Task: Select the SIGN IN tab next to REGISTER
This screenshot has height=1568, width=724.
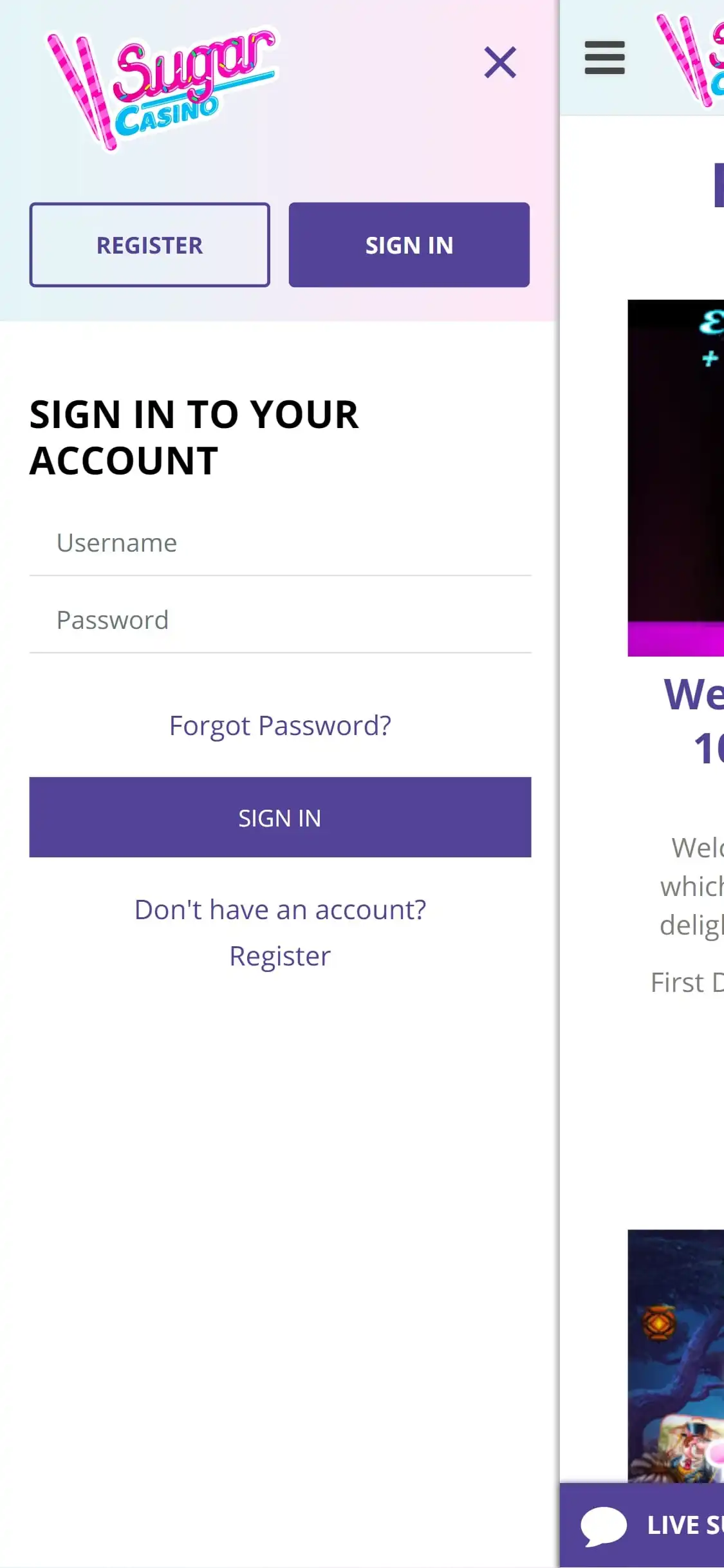Action: 409,245
